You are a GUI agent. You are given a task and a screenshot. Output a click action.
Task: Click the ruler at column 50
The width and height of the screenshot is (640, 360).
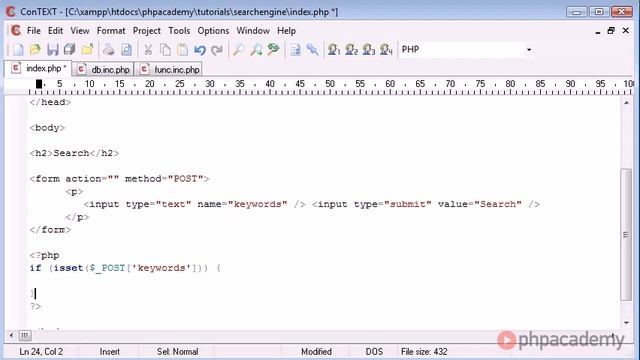(x=330, y=84)
